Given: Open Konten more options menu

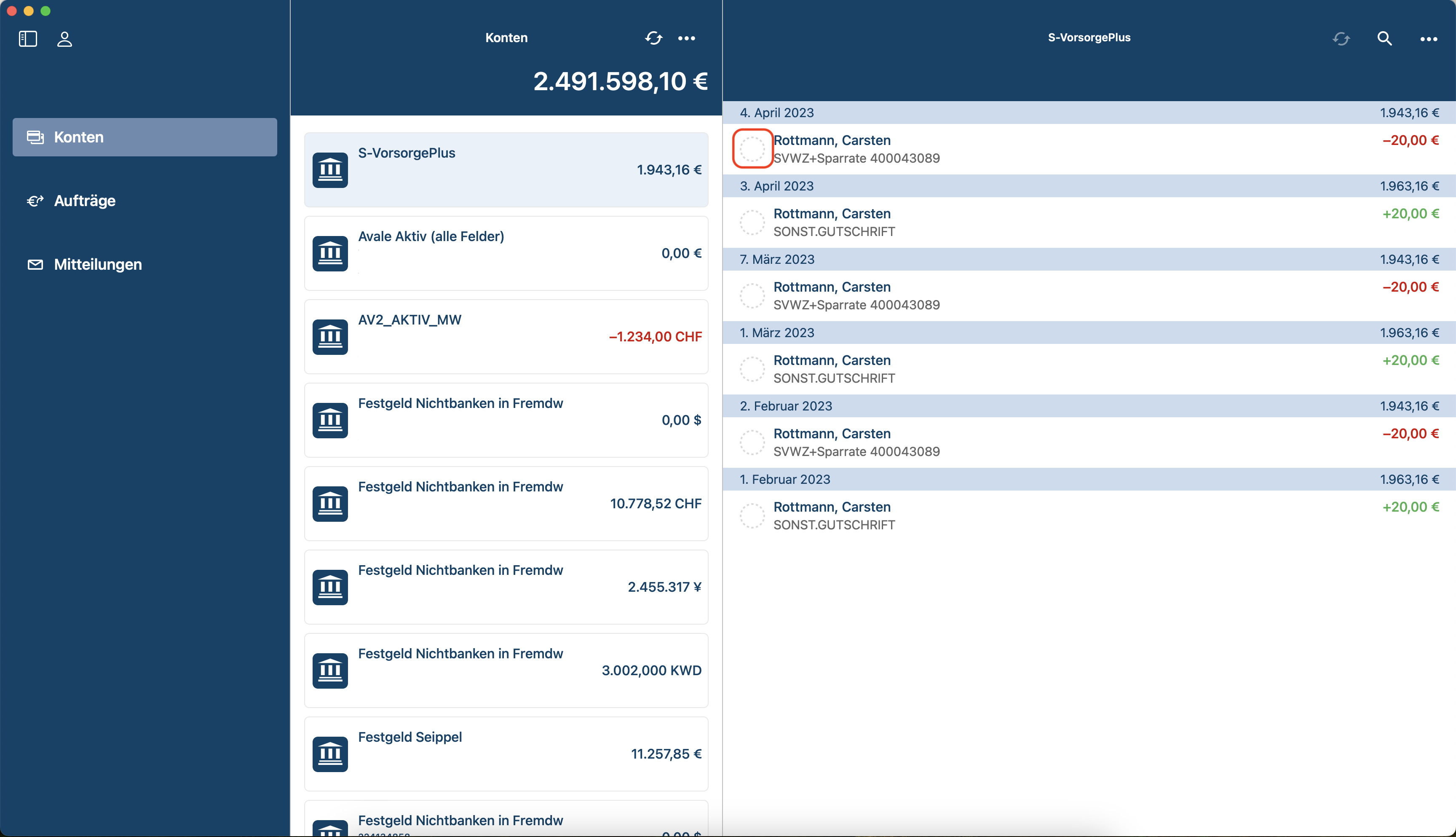Looking at the screenshot, I should tap(687, 38).
